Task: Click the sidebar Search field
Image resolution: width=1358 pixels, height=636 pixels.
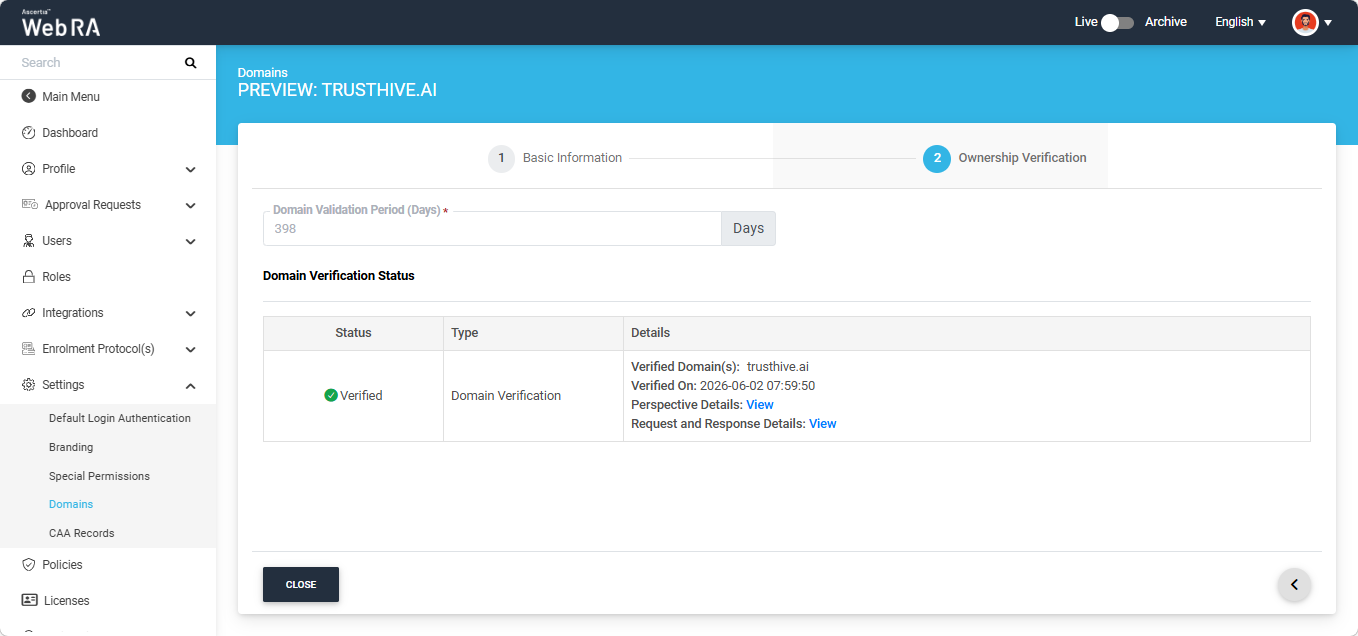Action: point(100,63)
